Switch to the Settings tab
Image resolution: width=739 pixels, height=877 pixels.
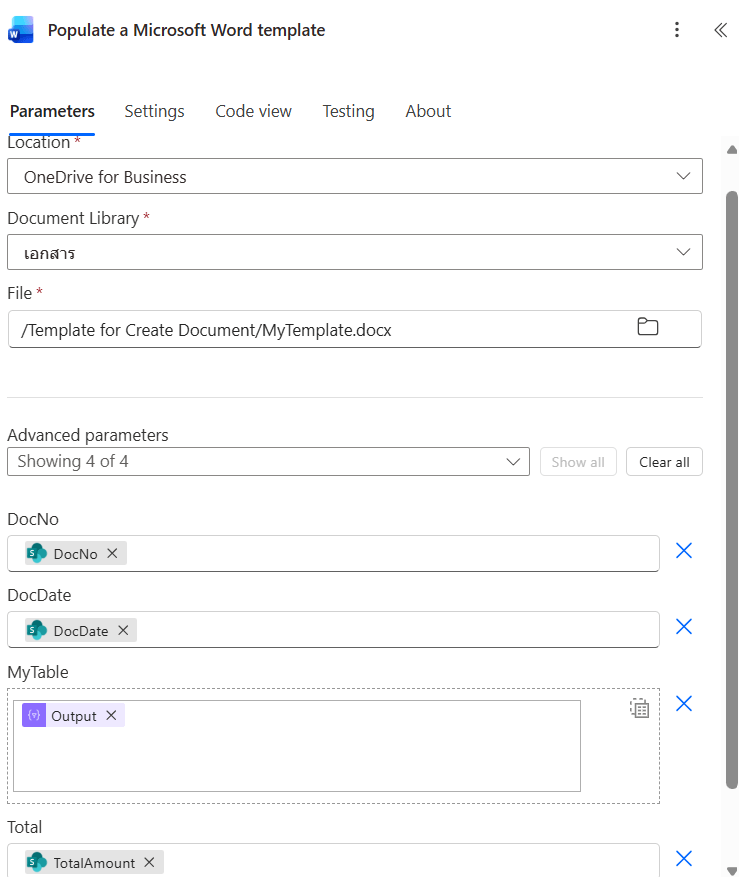click(x=154, y=111)
